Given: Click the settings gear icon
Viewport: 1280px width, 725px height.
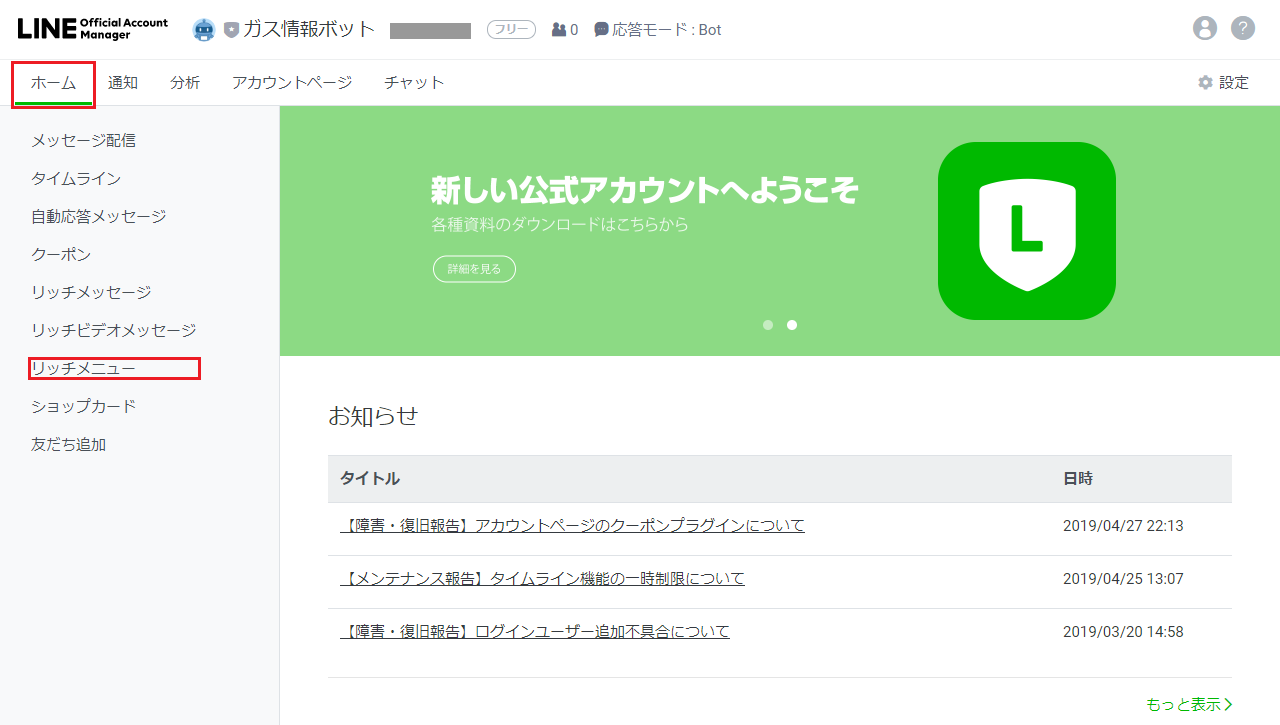Looking at the screenshot, I should click(x=1205, y=83).
